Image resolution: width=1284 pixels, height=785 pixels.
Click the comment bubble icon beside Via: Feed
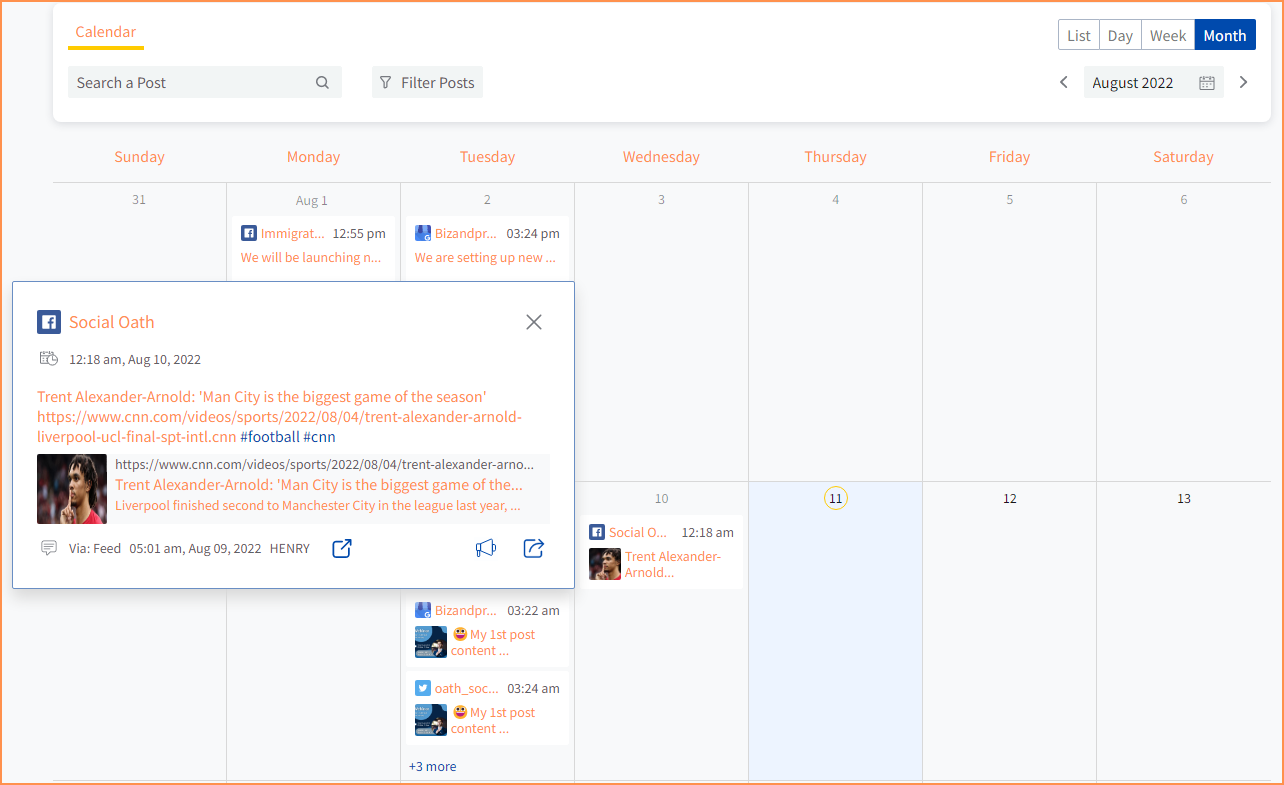(x=48, y=548)
